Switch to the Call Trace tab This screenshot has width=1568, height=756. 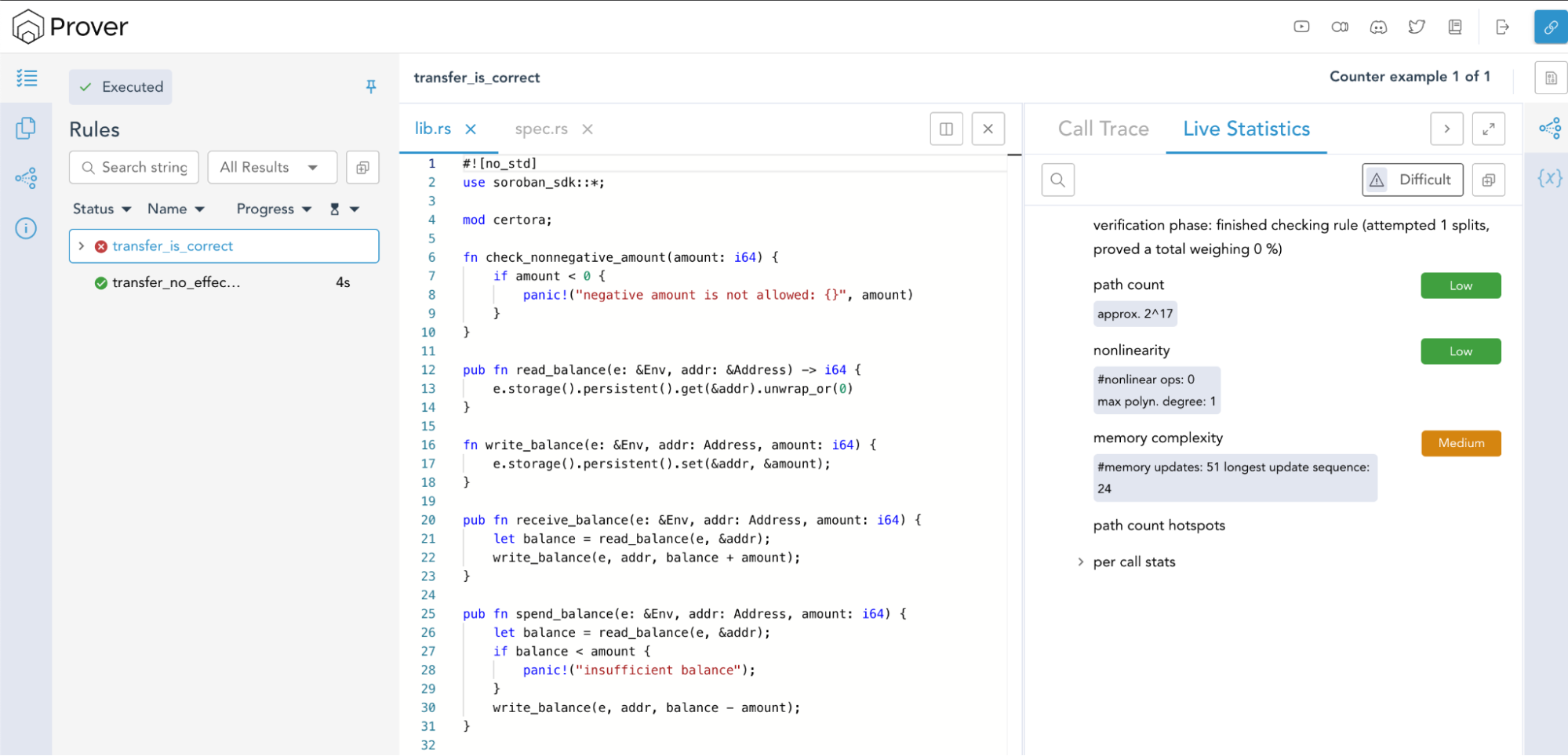[x=1103, y=129]
